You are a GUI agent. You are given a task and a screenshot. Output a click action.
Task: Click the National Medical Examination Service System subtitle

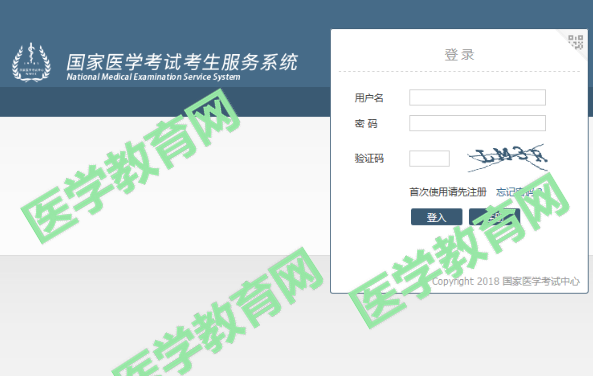(x=153, y=77)
